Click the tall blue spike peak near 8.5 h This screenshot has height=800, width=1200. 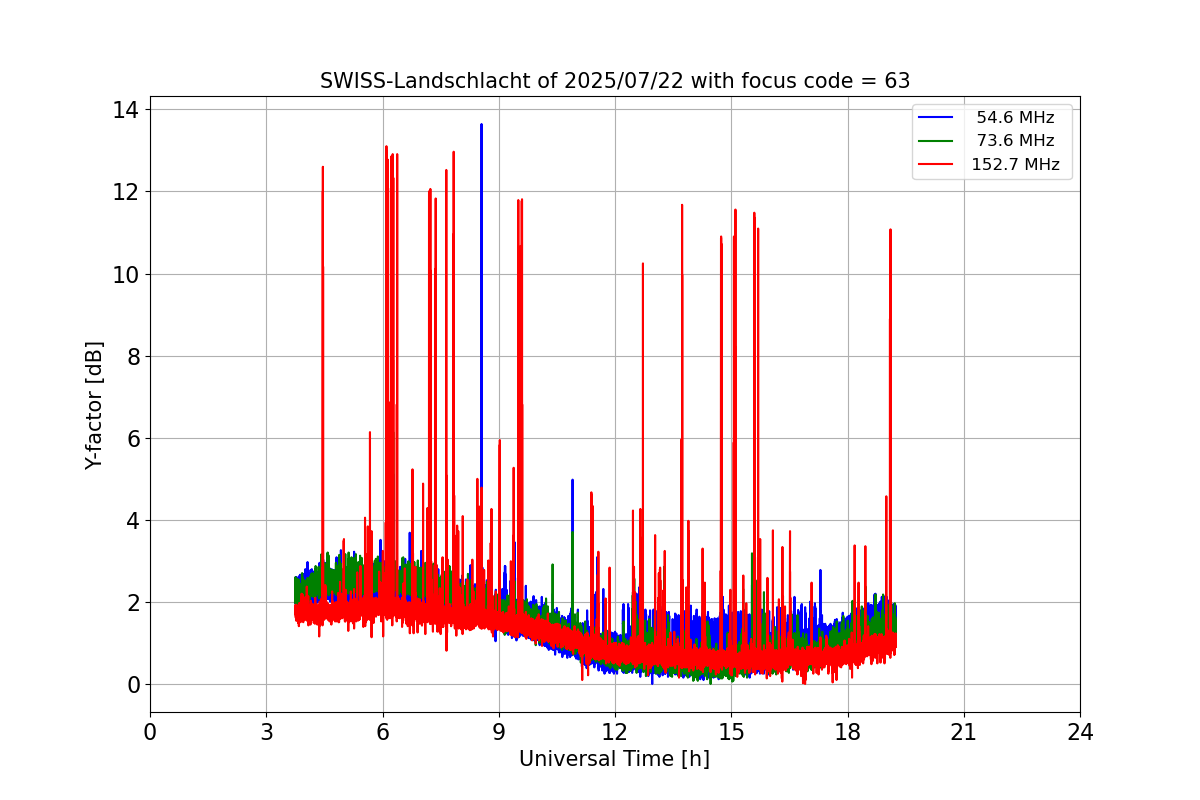[x=481, y=126]
